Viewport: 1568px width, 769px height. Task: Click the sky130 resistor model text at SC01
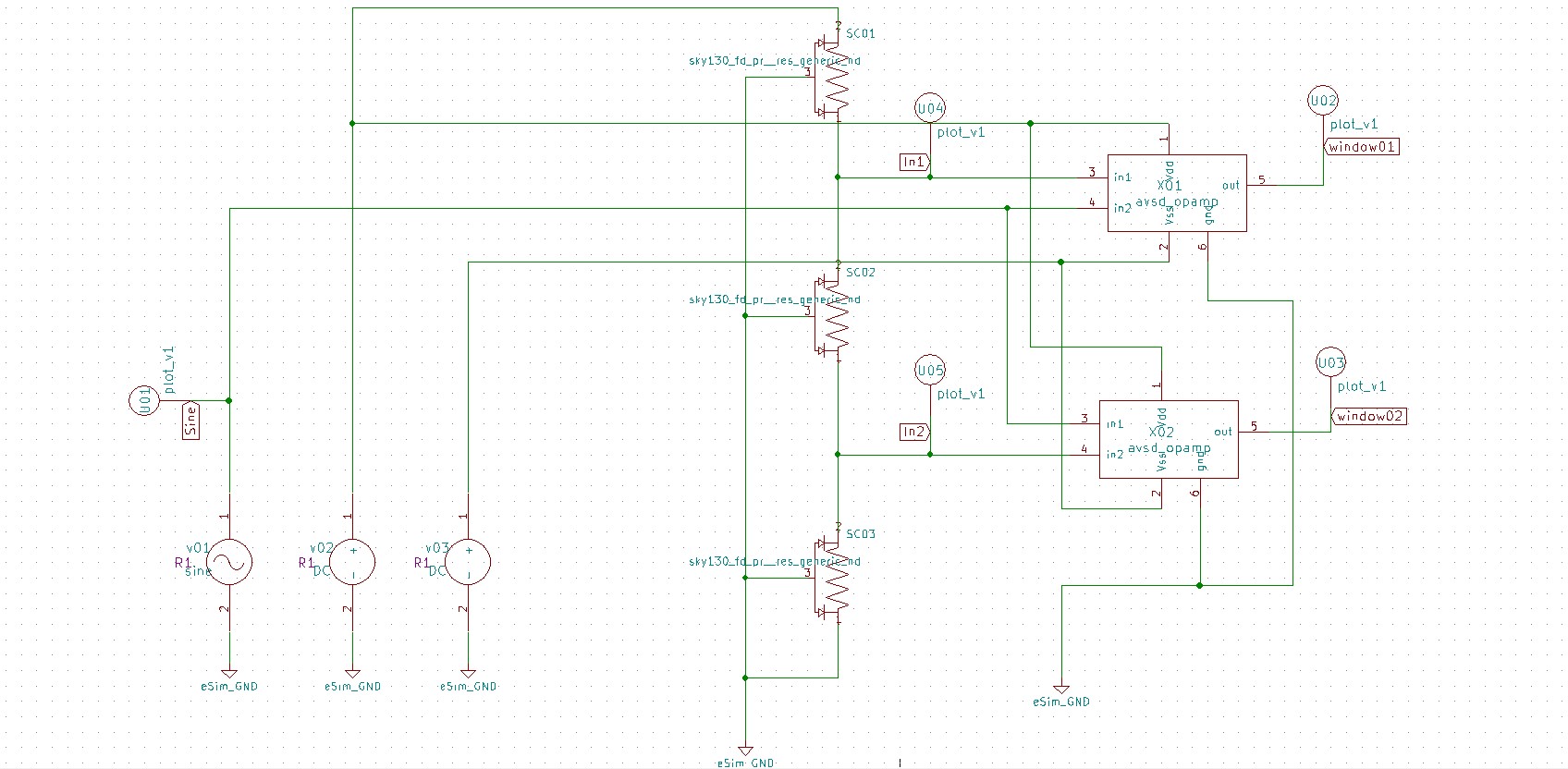[x=775, y=61]
